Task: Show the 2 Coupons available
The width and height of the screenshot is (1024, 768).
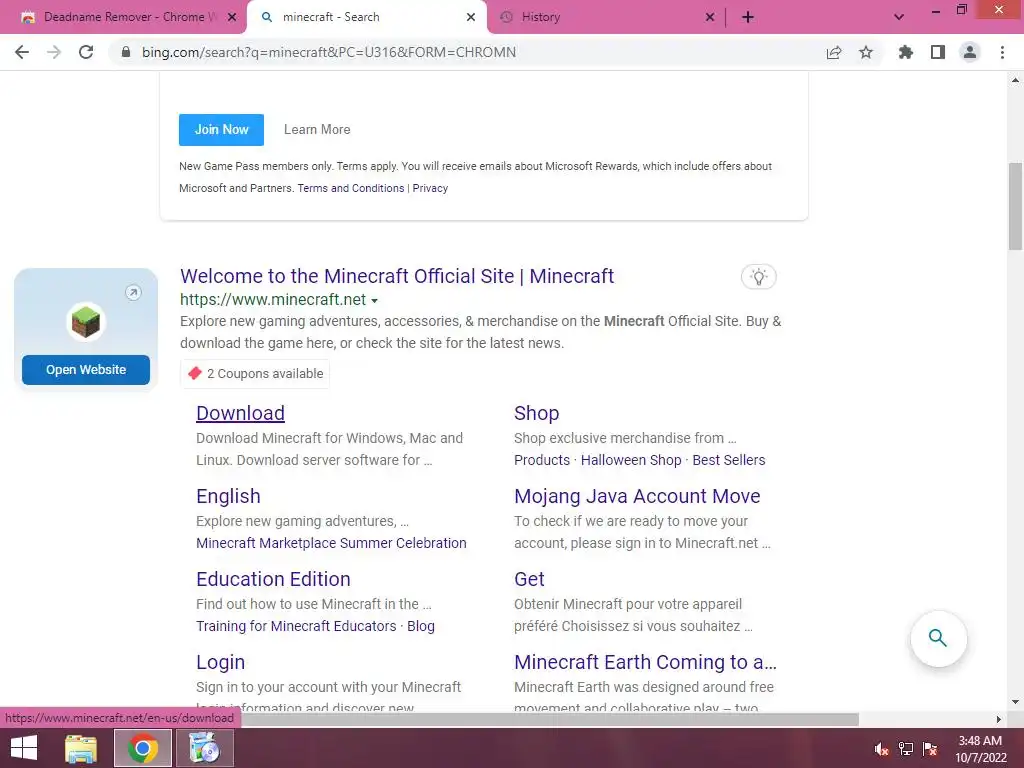Action: click(x=255, y=374)
